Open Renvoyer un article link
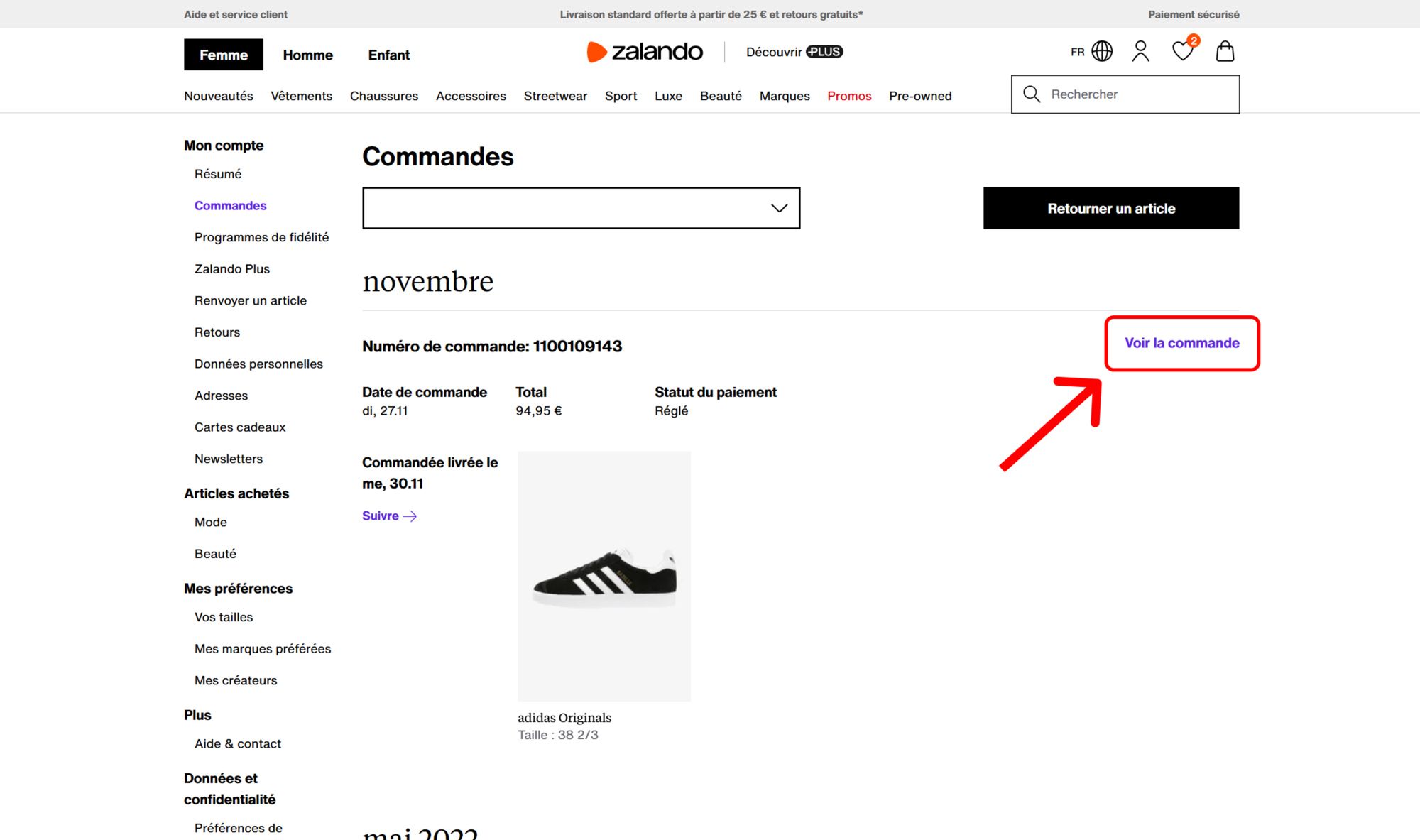Screen dimensions: 1420x840 click(x=251, y=300)
